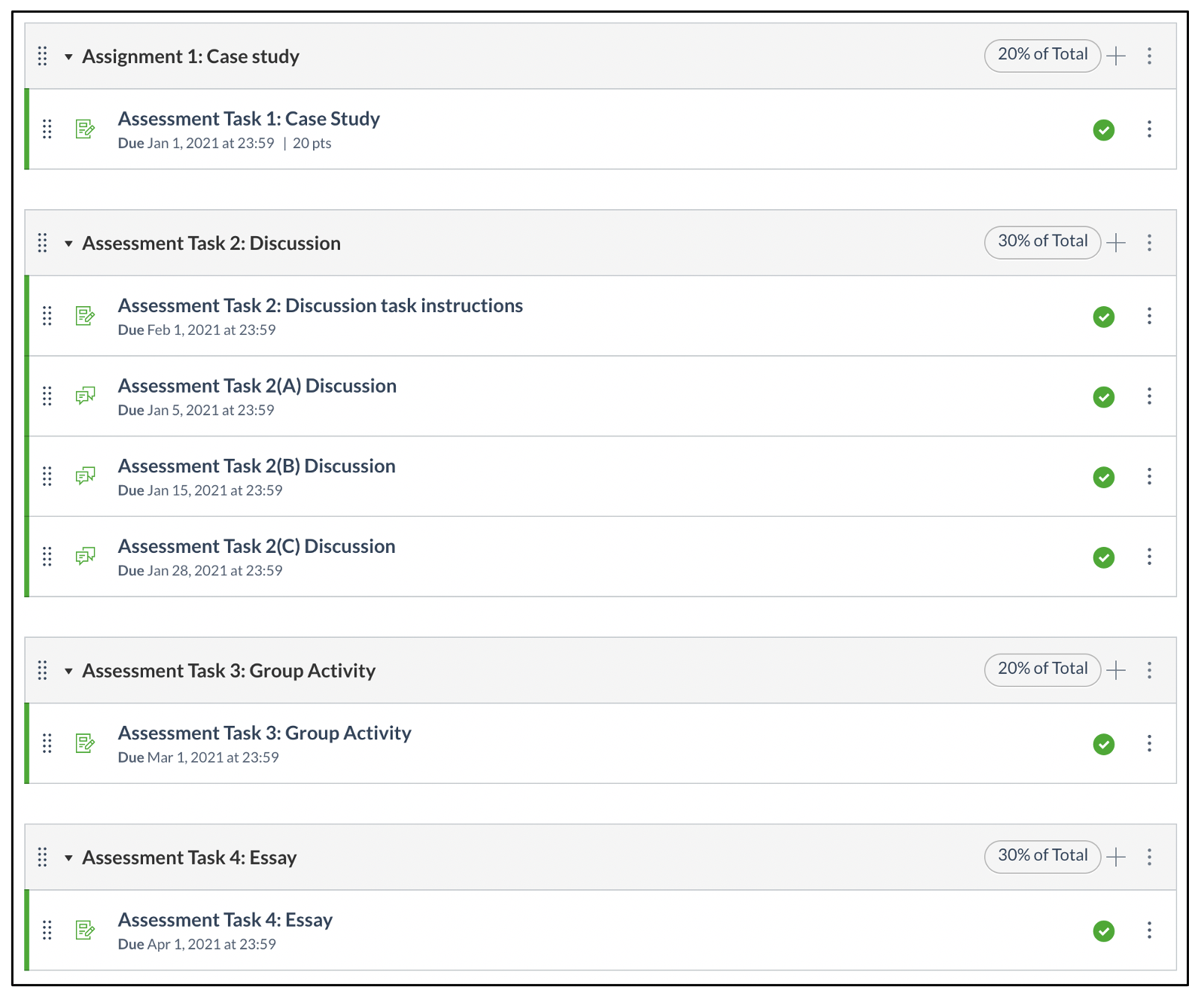
Task: Grab drag handle of Task 4: Essay item
Action: [x=47, y=931]
